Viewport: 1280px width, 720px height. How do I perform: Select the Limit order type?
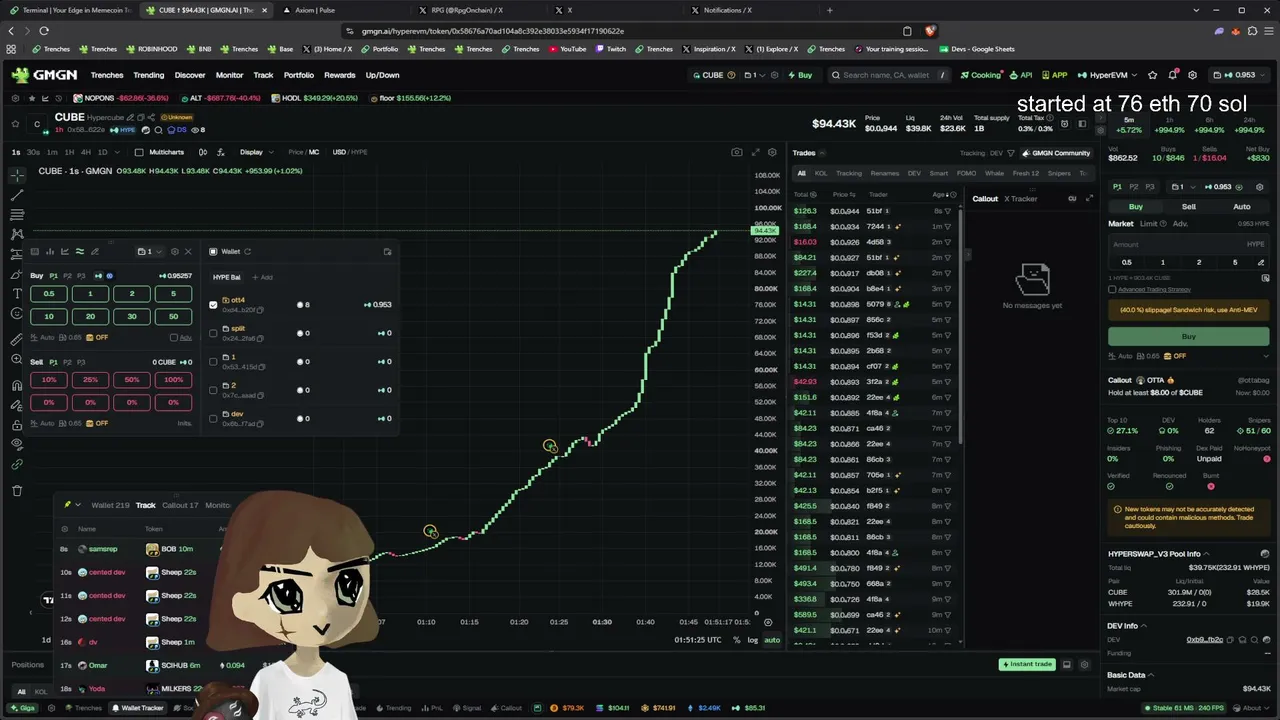[x=1148, y=224]
